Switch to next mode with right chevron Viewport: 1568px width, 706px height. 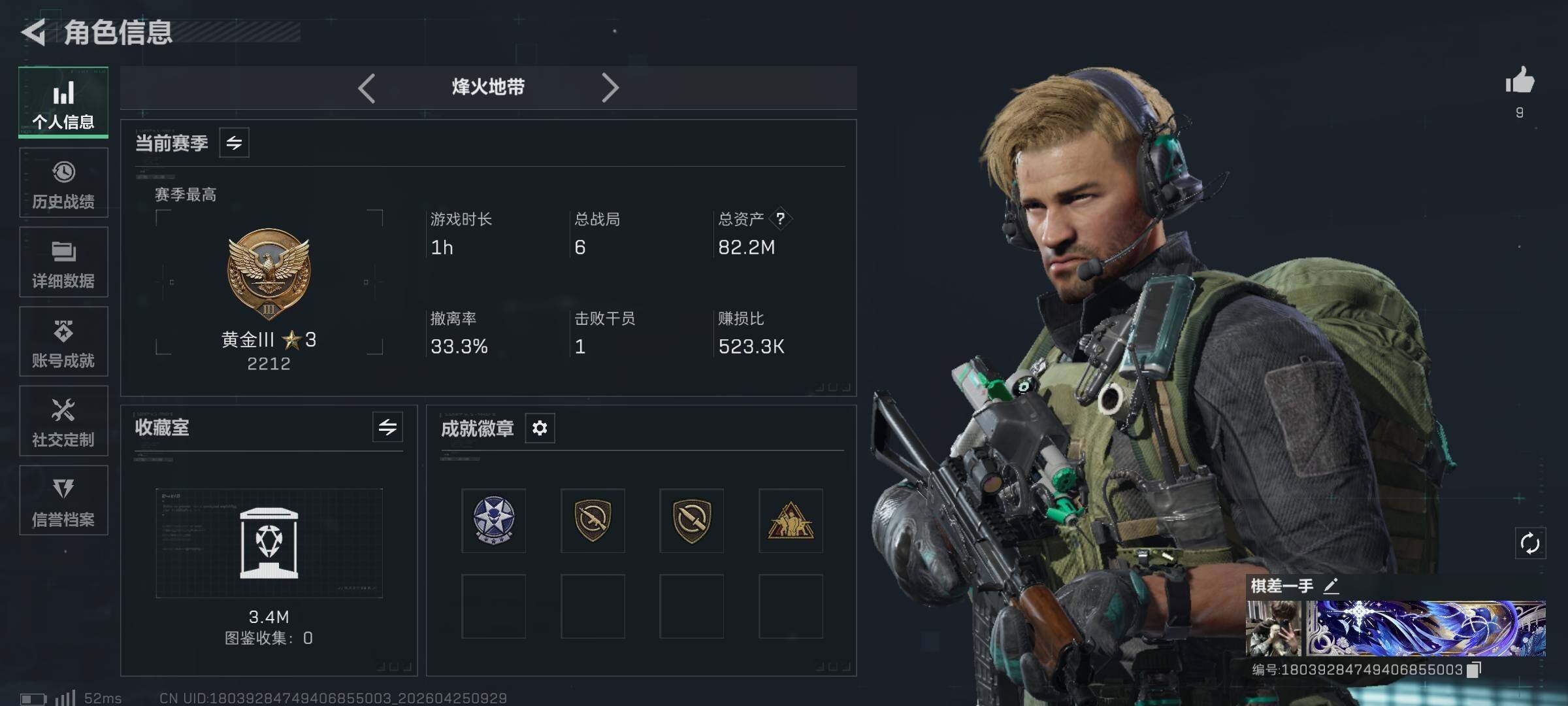610,88
